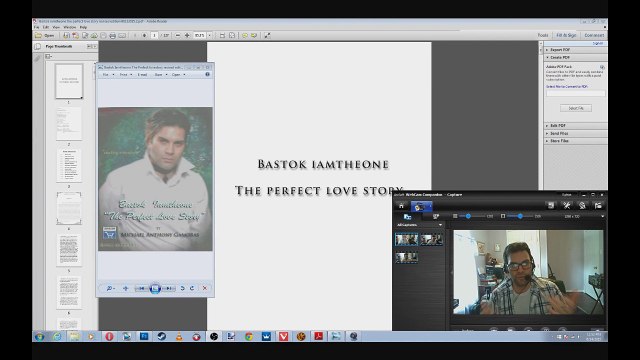
Task: Open the folder icon in WebCam Companion
Action: tap(598, 205)
